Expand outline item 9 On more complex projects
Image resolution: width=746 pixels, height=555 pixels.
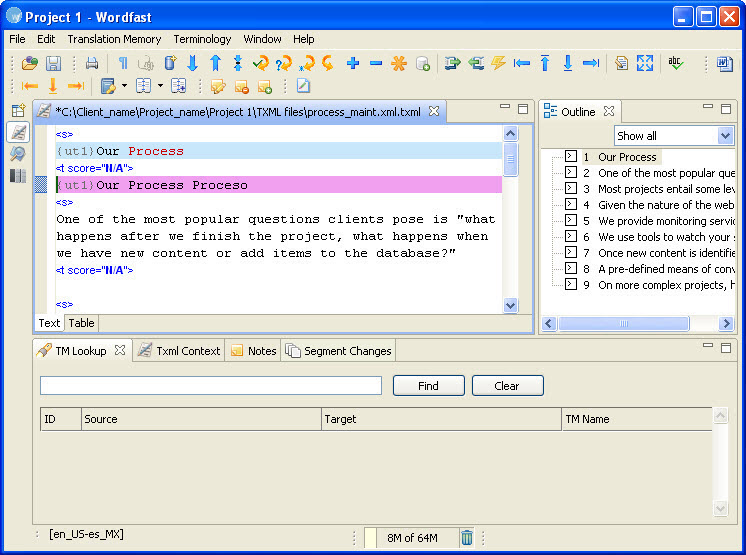click(571, 284)
